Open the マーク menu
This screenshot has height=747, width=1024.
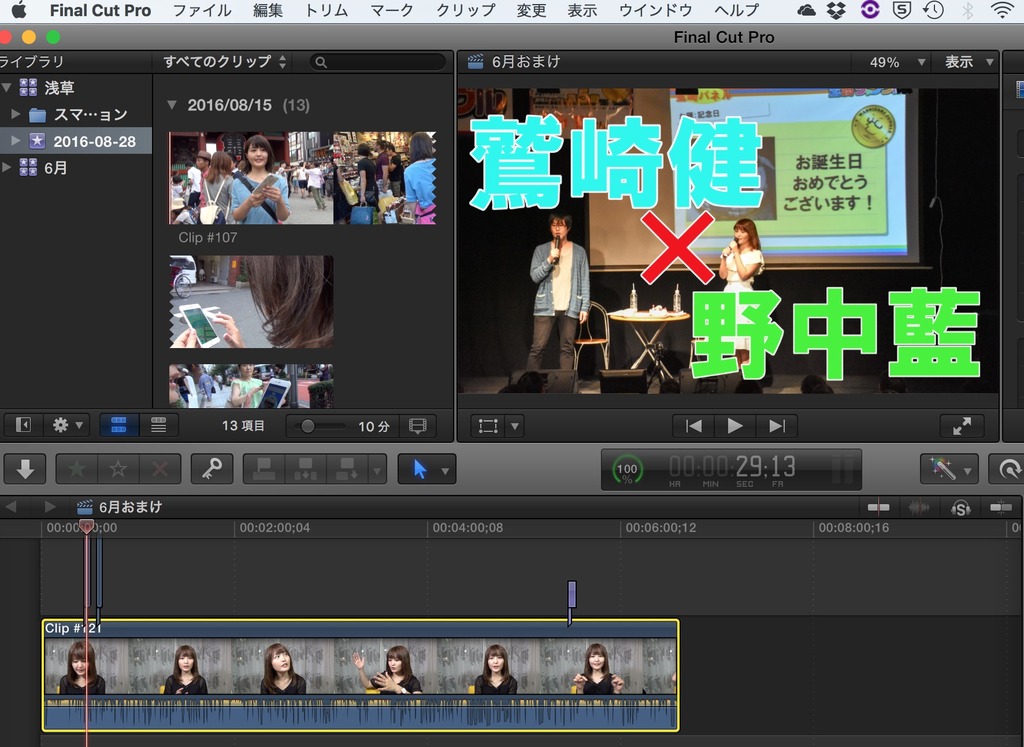coord(392,10)
